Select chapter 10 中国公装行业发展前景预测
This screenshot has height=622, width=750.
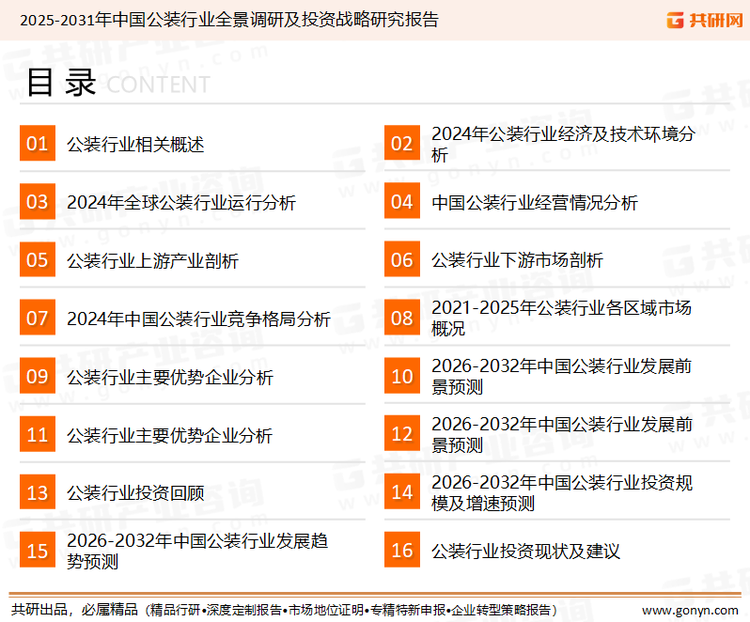[x=562, y=377]
